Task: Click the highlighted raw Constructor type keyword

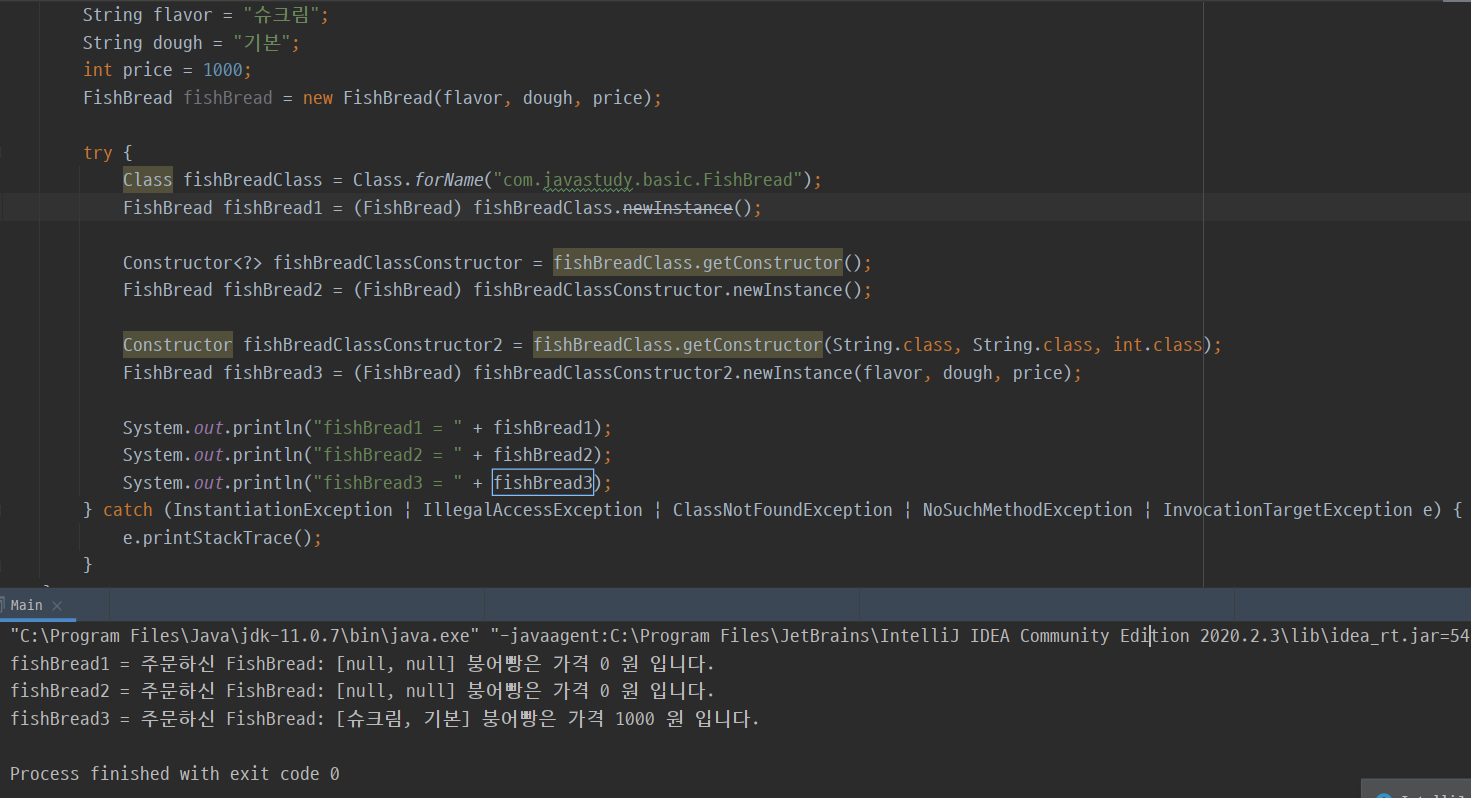Action: pyautogui.click(x=177, y=345)
